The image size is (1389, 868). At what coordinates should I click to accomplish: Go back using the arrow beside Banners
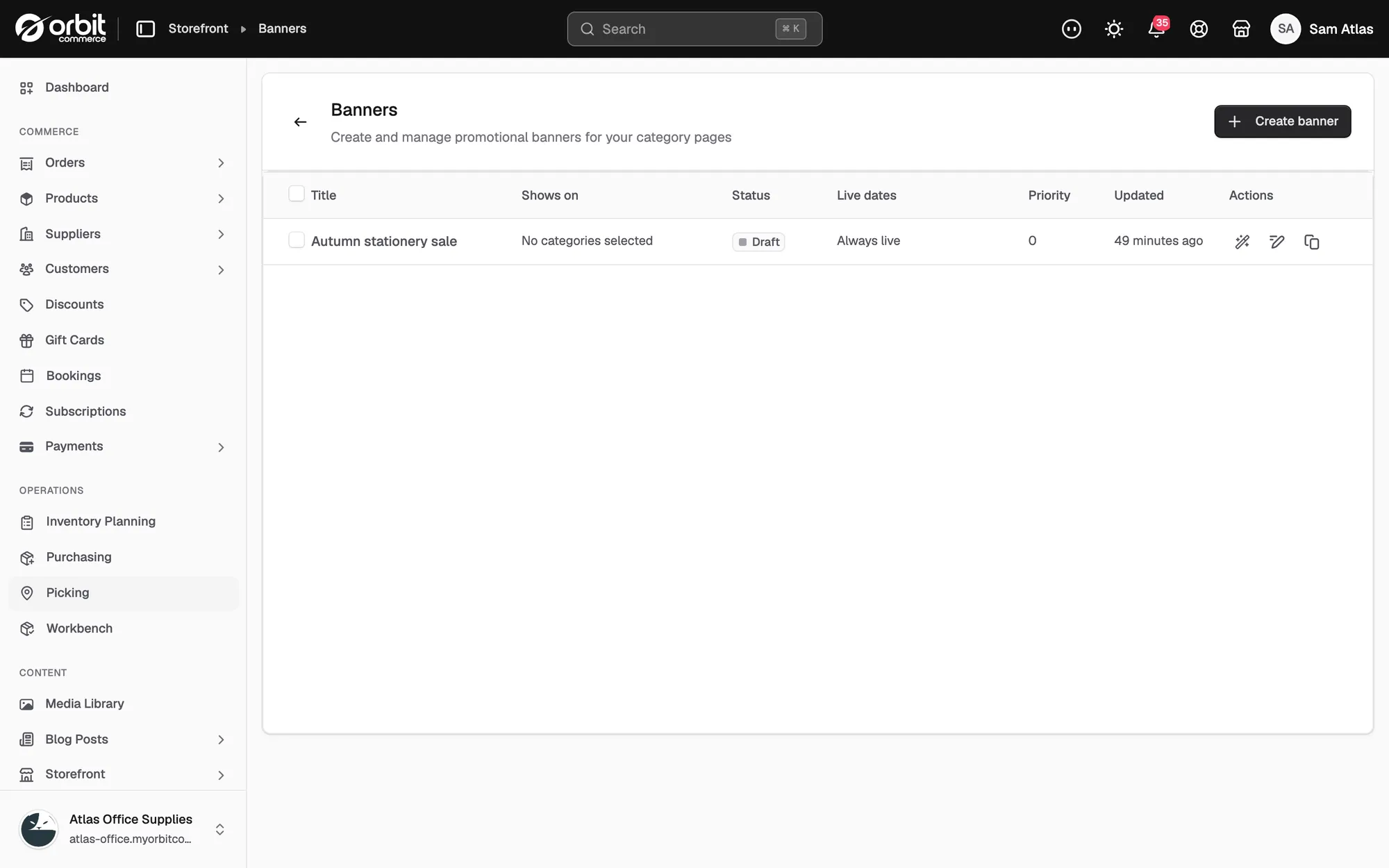pos(300,122)
